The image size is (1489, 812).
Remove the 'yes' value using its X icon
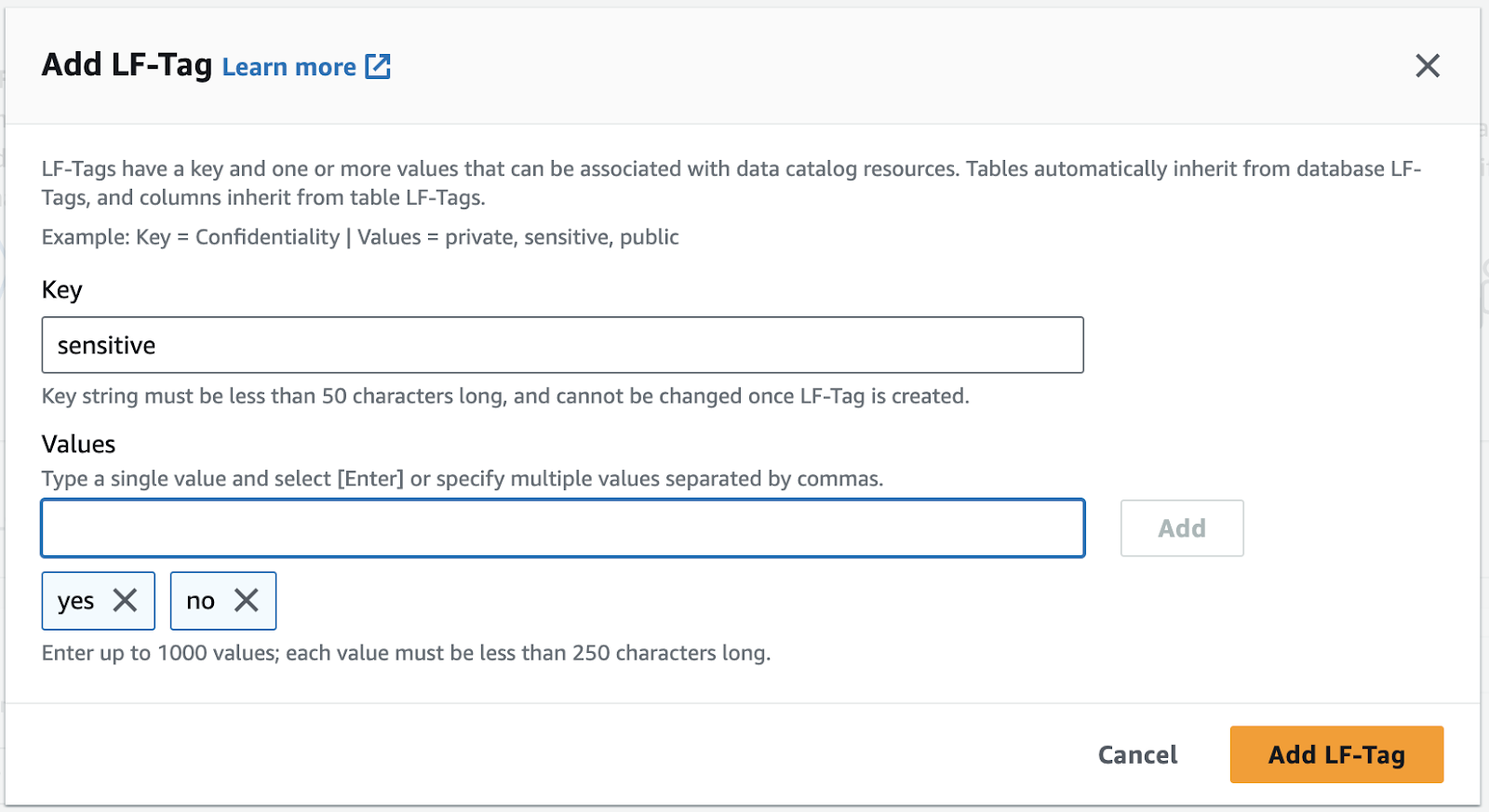coord(126,601)
